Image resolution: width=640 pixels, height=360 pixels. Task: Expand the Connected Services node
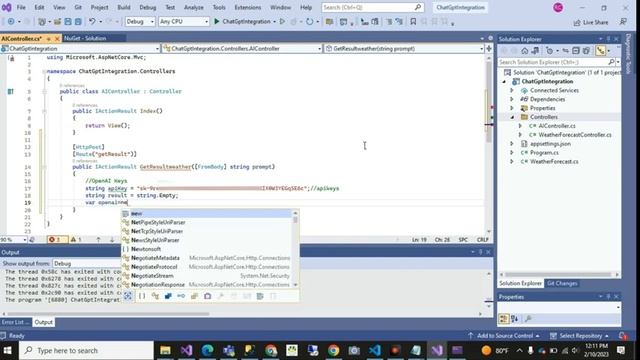512,90
